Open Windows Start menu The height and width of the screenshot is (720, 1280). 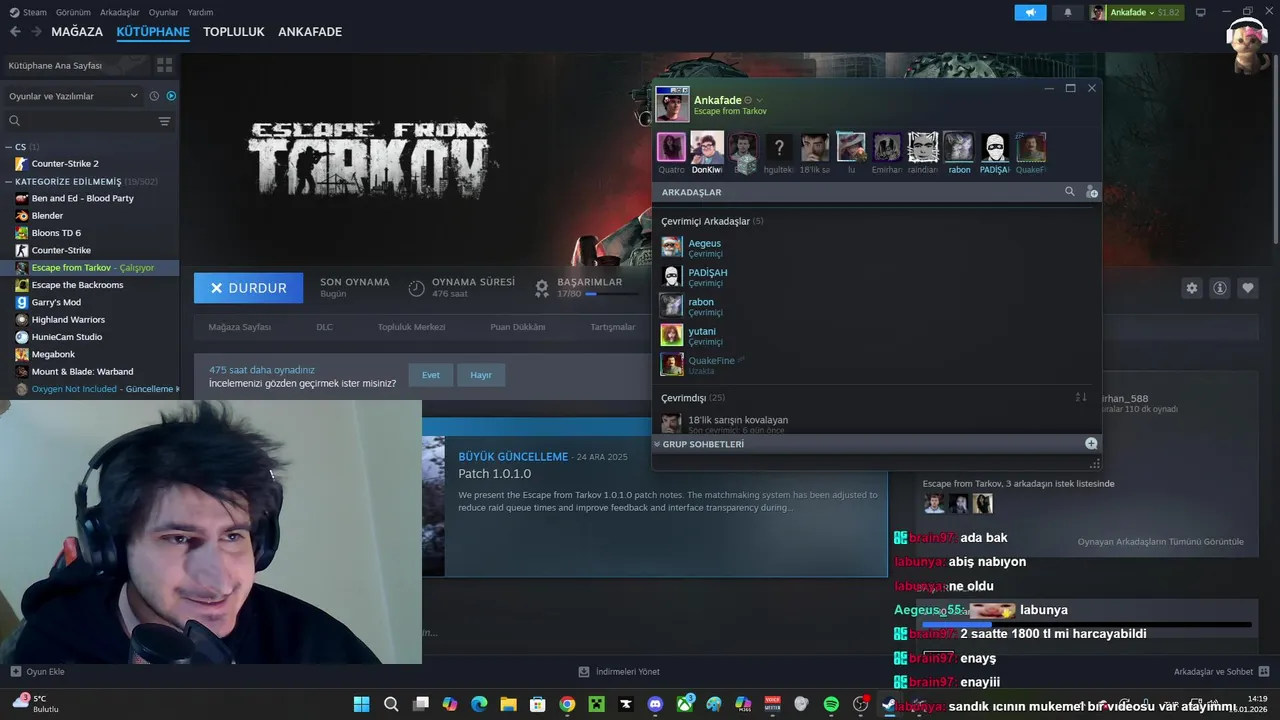(x=361, y=704)
